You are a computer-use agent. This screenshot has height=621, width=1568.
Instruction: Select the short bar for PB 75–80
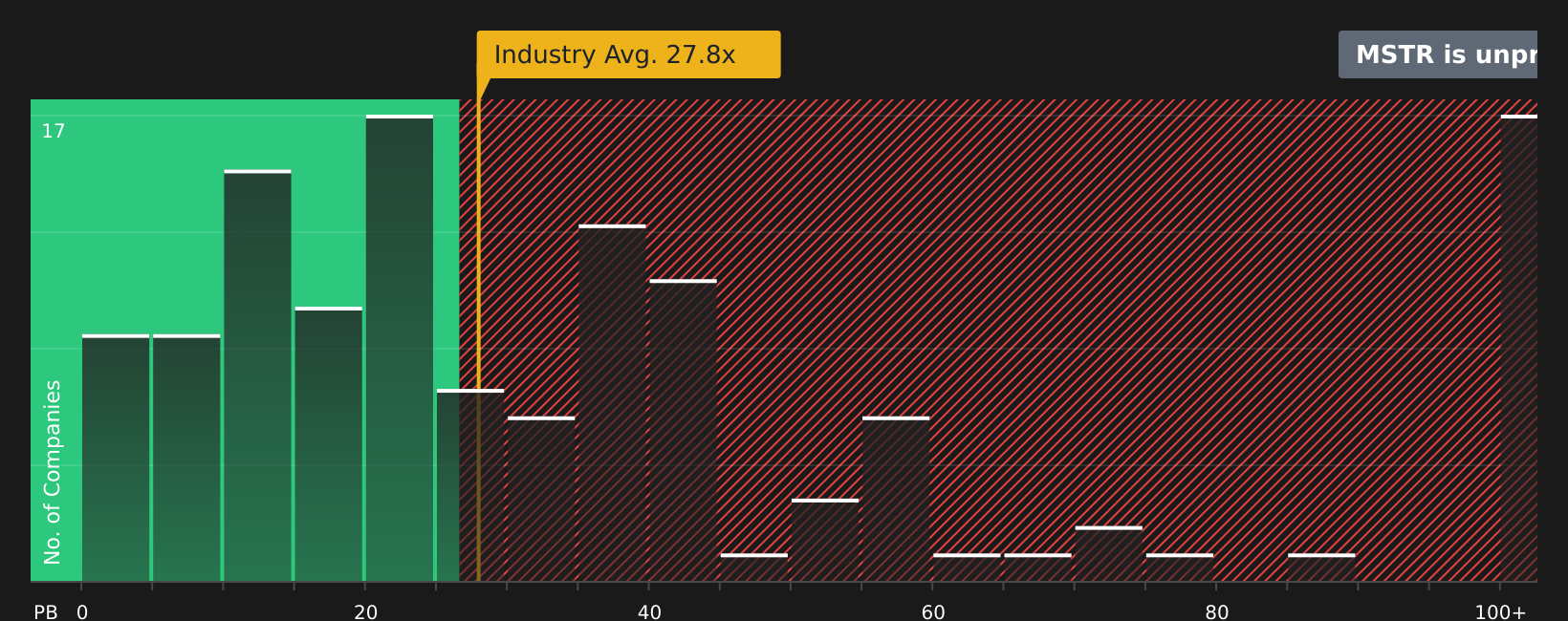click(1180, 567)
